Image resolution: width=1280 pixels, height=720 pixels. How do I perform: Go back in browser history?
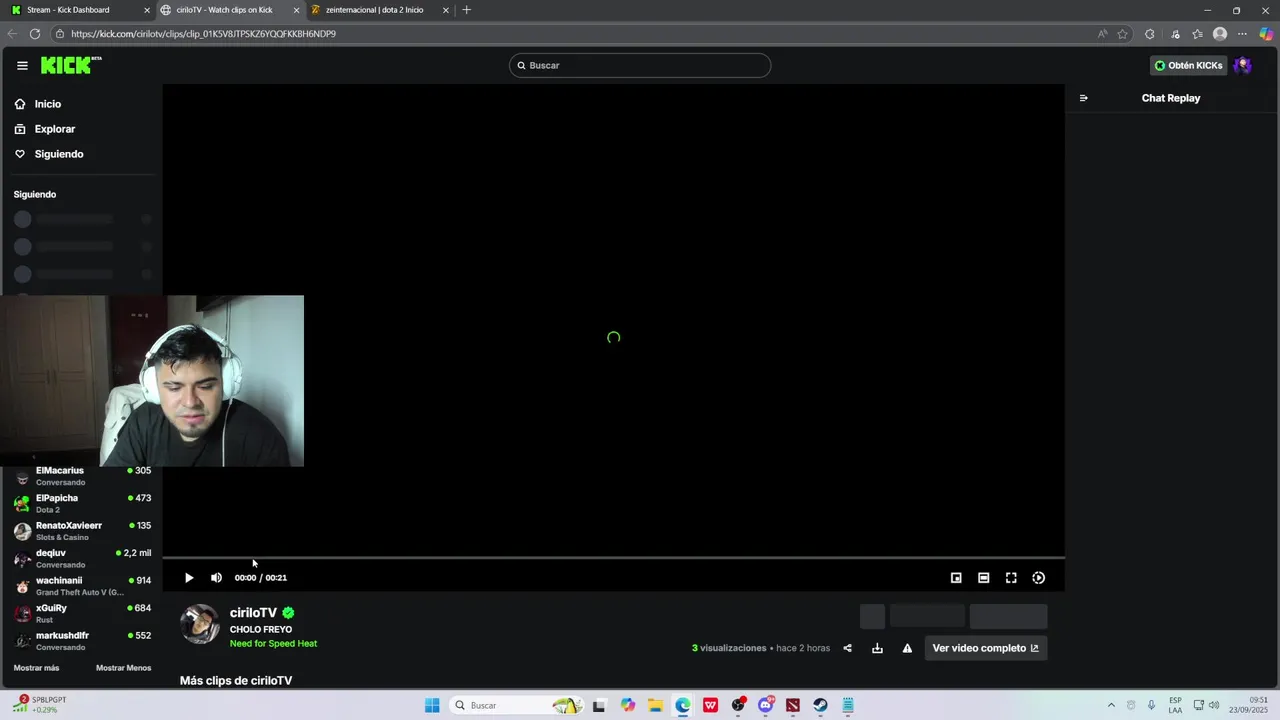(x=12, y=34)
